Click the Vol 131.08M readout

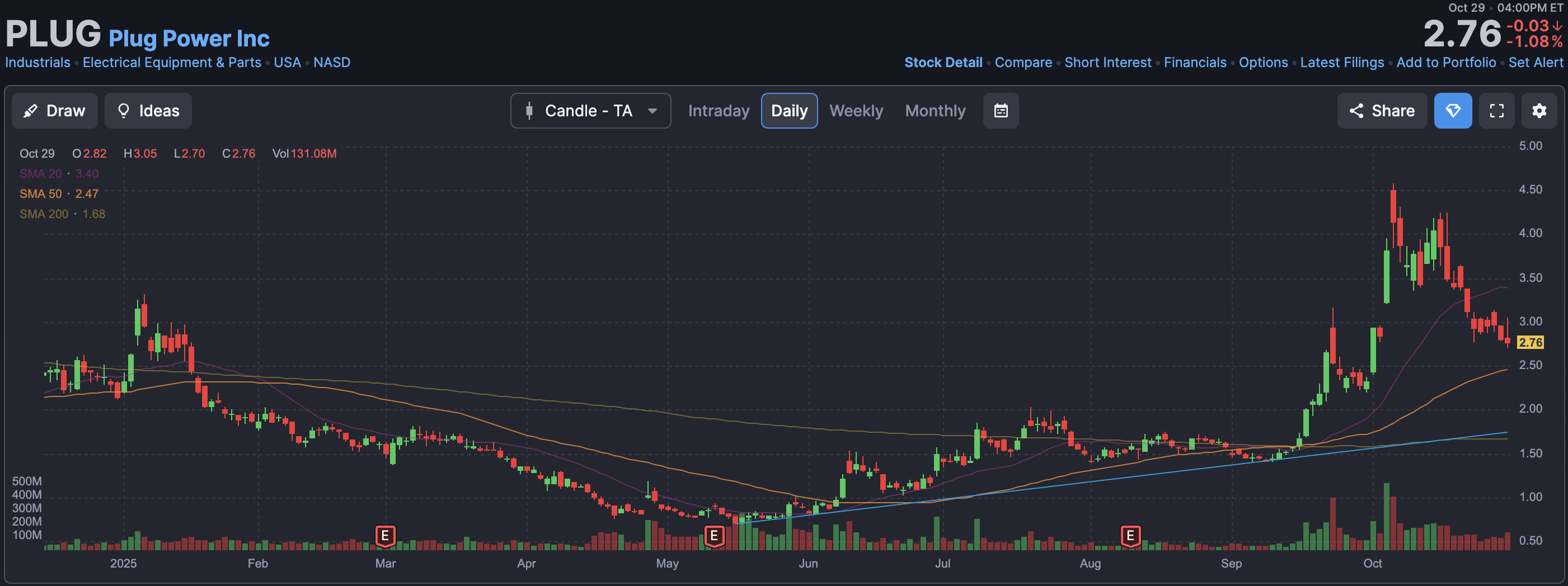pyautogui.click(x=304, y=153)
